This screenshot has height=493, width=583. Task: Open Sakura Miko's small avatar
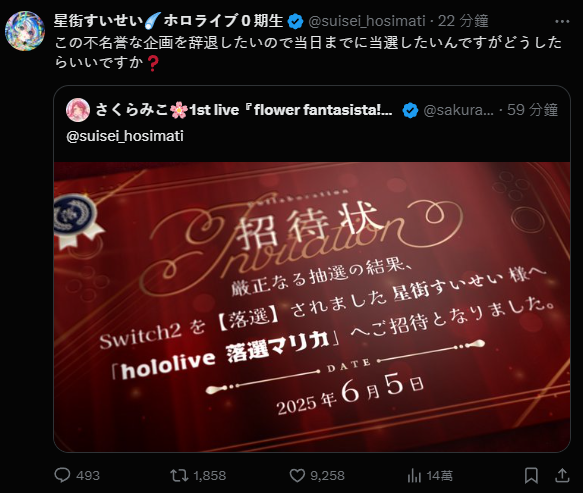coord(78,110)
